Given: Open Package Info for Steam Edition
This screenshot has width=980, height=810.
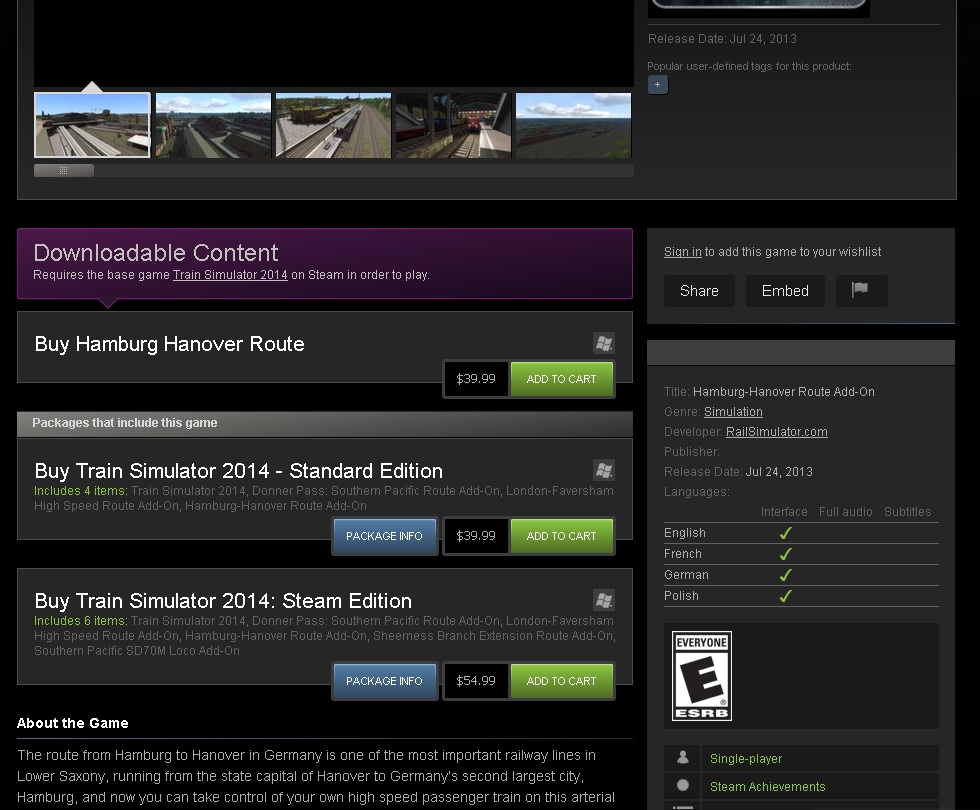Looking at the screenshot, I should pyautogui.click(x=384, y=681).
